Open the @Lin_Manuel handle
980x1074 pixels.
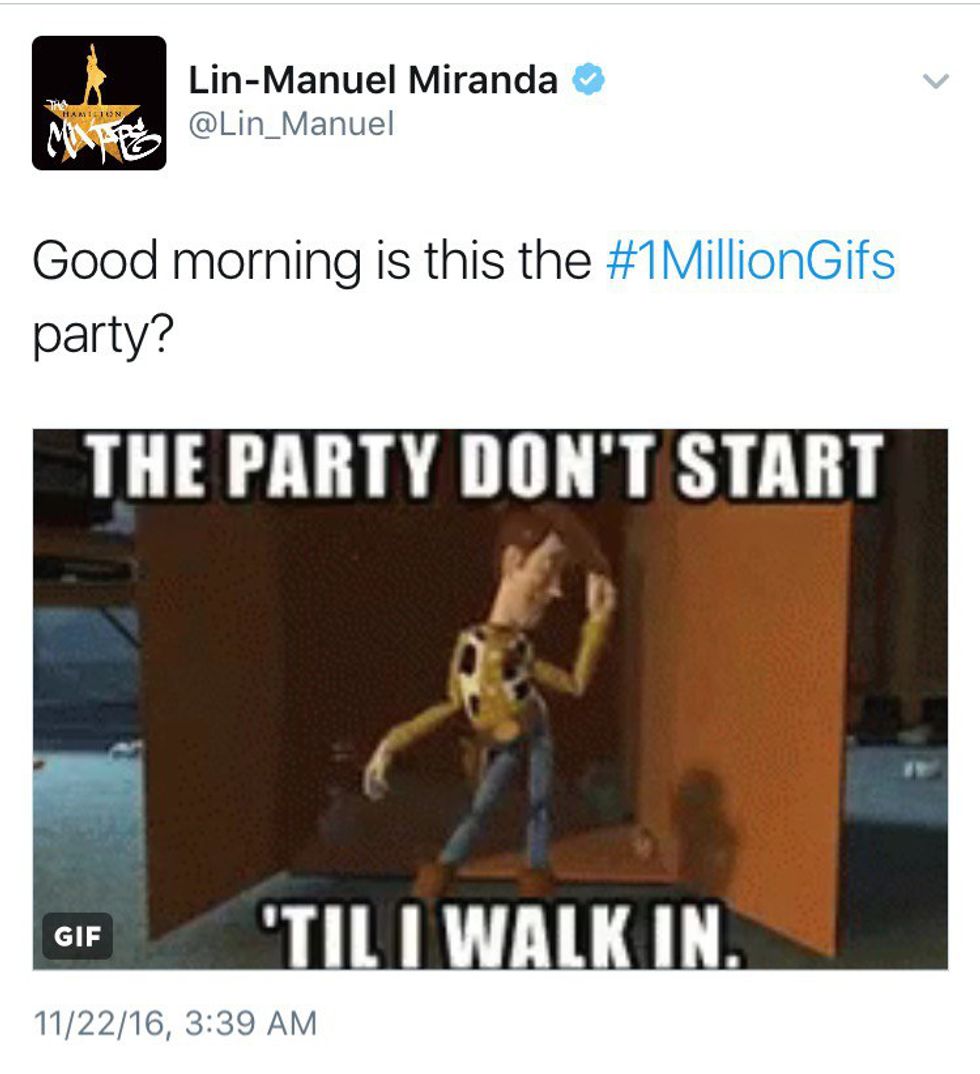tap(291, 124)
